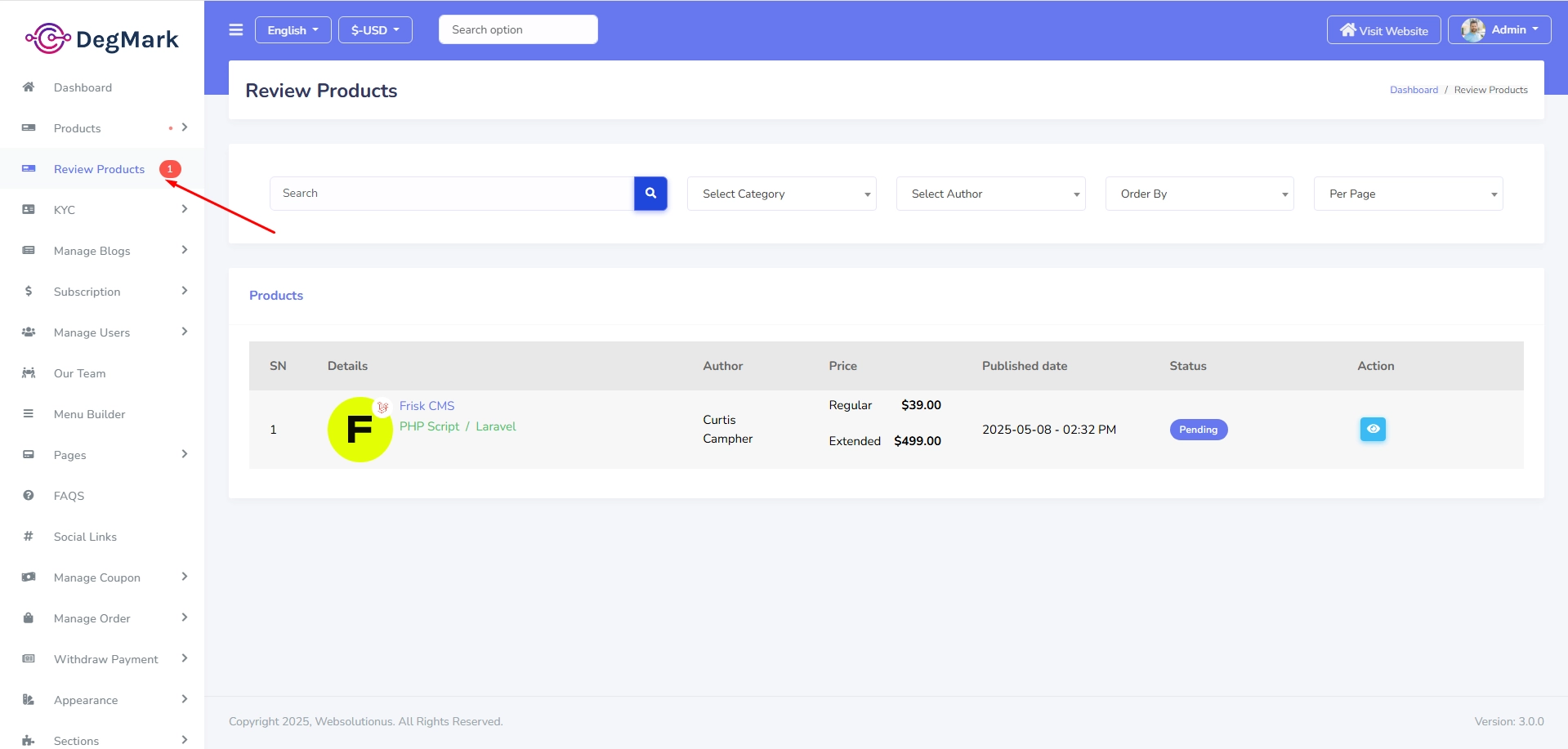Open the Select Author dropdown

point(990,194)
